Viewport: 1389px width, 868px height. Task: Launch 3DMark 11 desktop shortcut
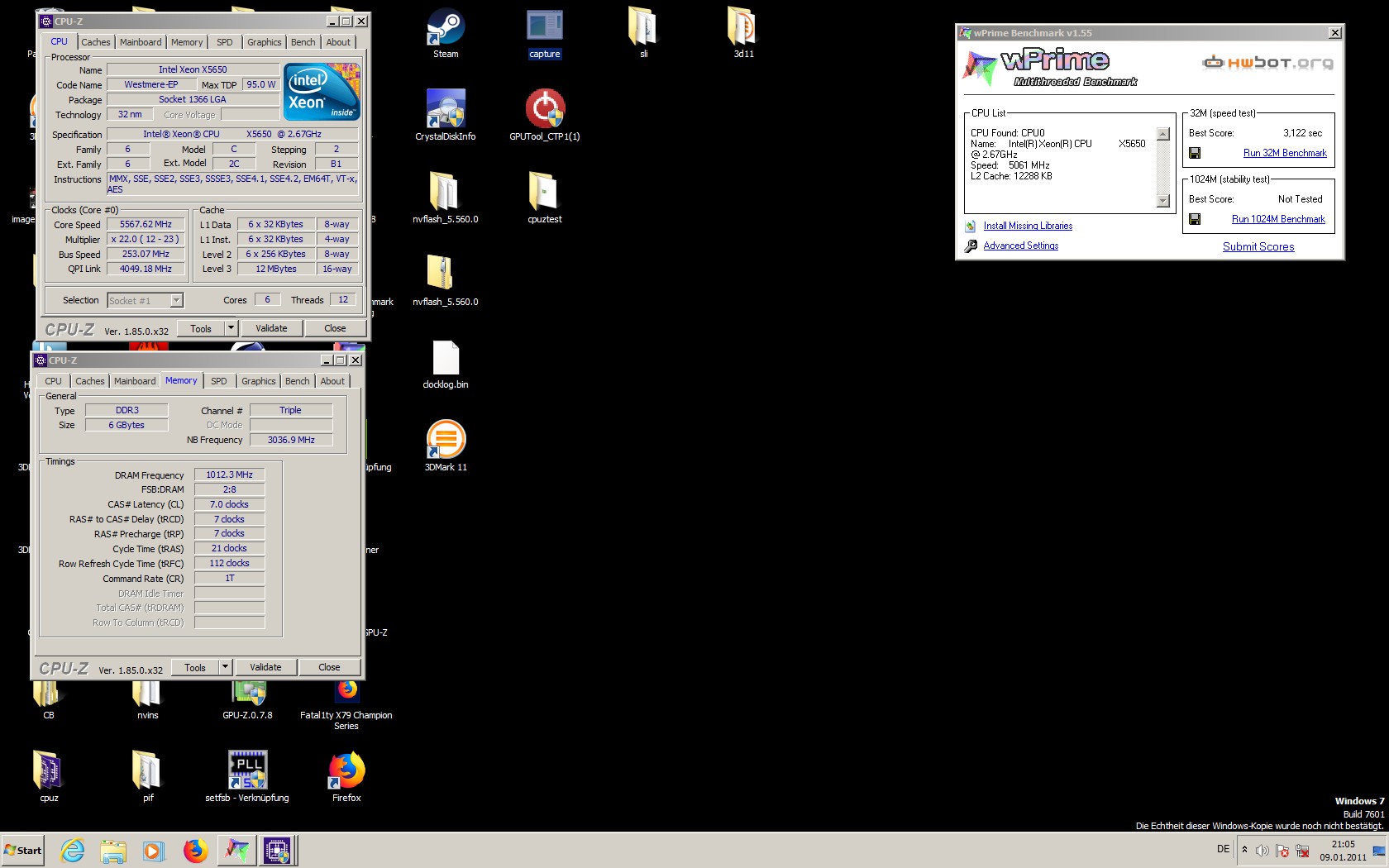click(x=446, y=446)
